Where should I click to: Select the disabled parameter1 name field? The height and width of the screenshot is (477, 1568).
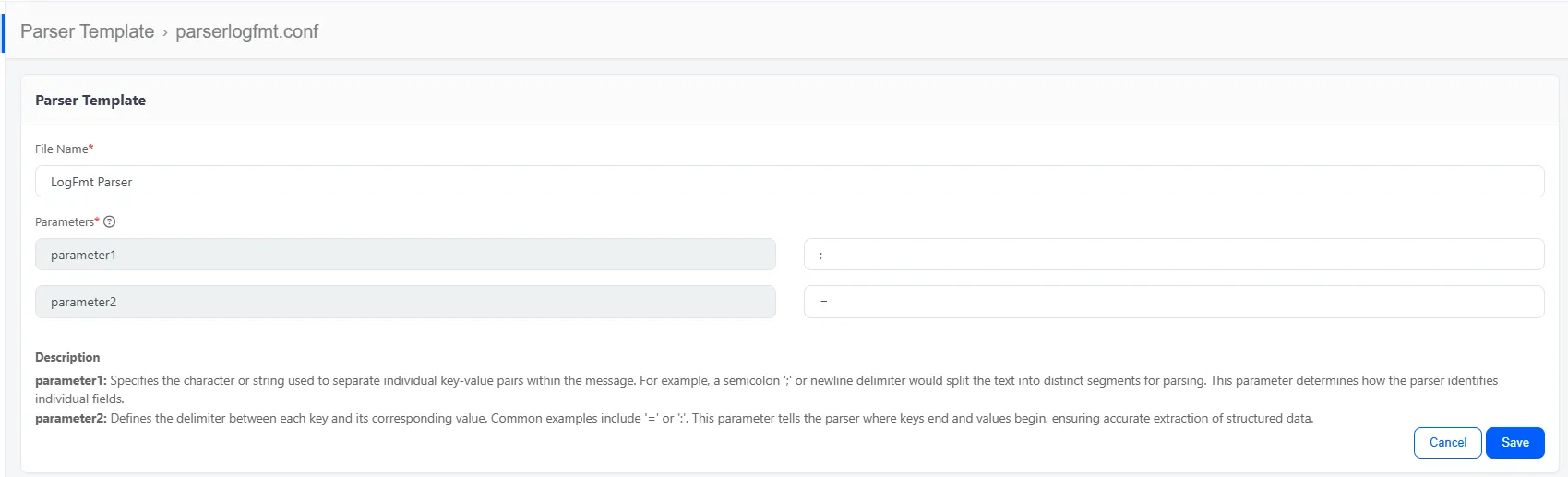[x=405, y=255]
